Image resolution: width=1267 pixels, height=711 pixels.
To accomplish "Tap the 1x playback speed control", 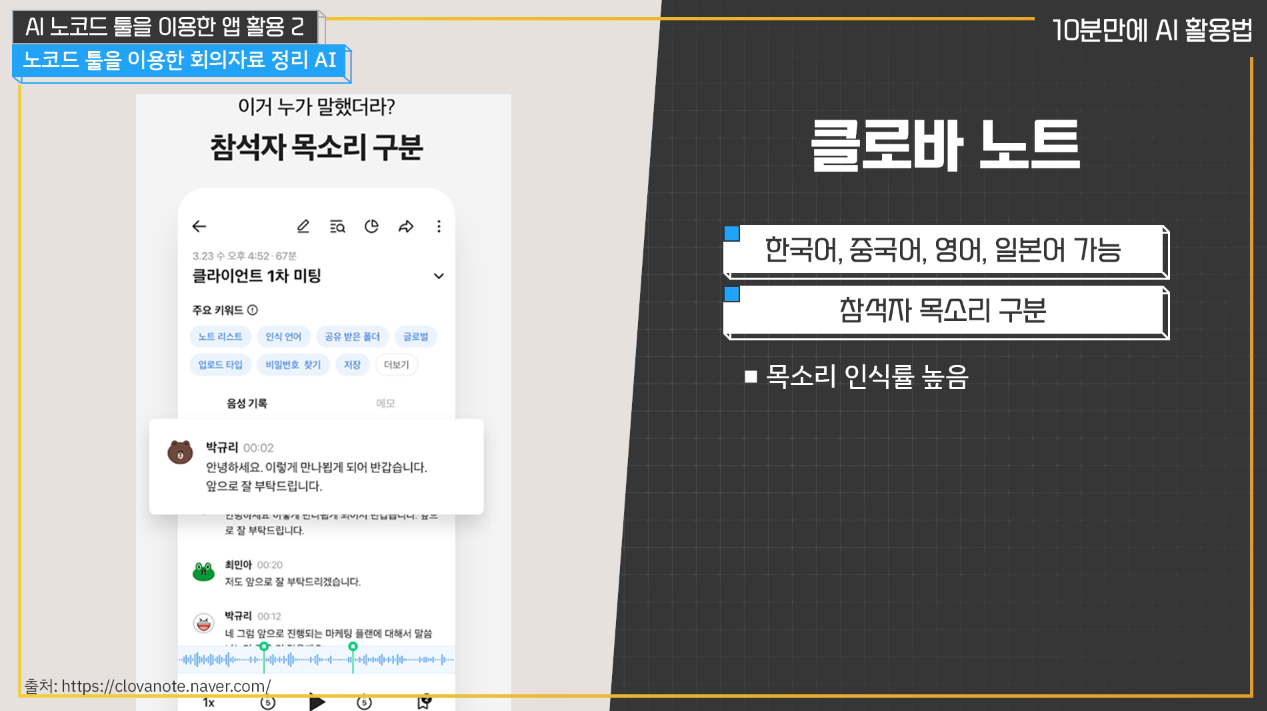I will tap(209, 702).
